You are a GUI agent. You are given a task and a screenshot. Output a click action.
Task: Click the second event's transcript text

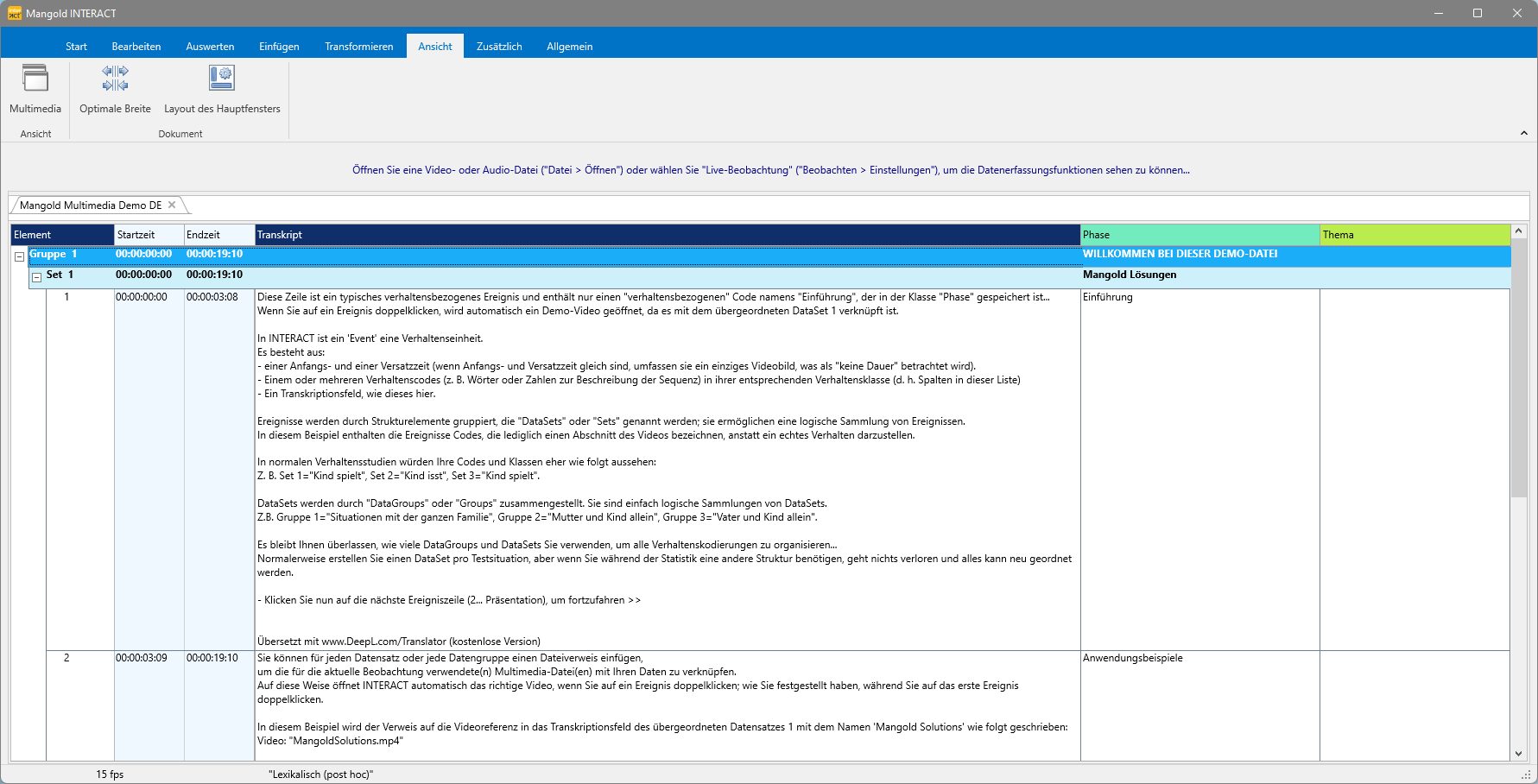pos(668,706)
